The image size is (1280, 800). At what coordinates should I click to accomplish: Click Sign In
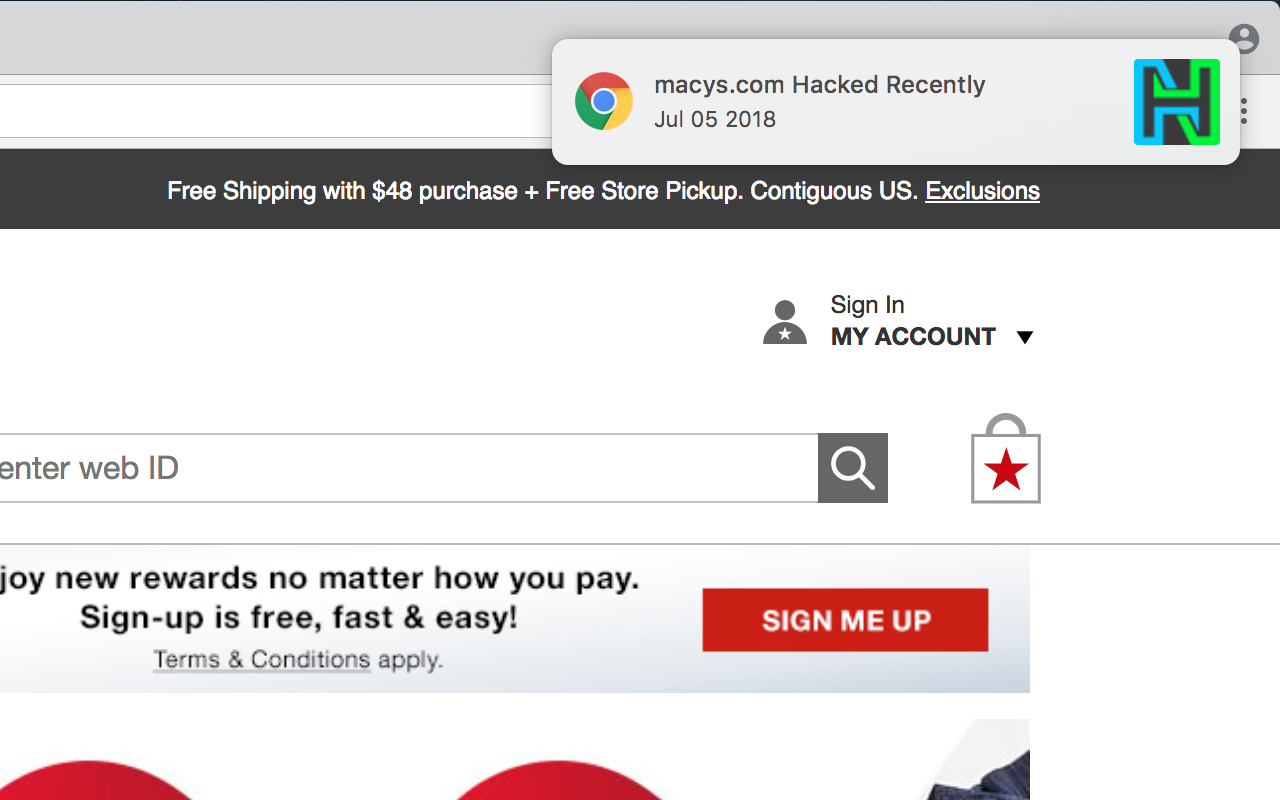click(866, 304)
